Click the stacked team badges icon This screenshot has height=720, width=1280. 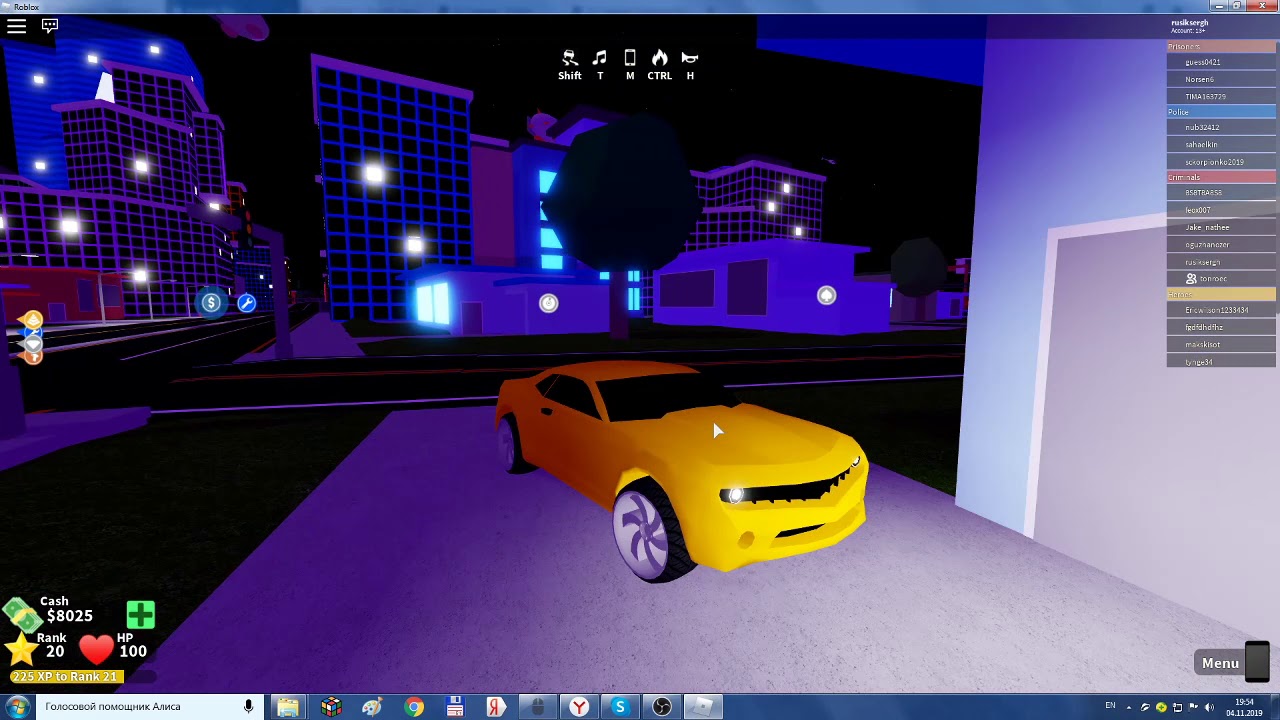[32, 337]
